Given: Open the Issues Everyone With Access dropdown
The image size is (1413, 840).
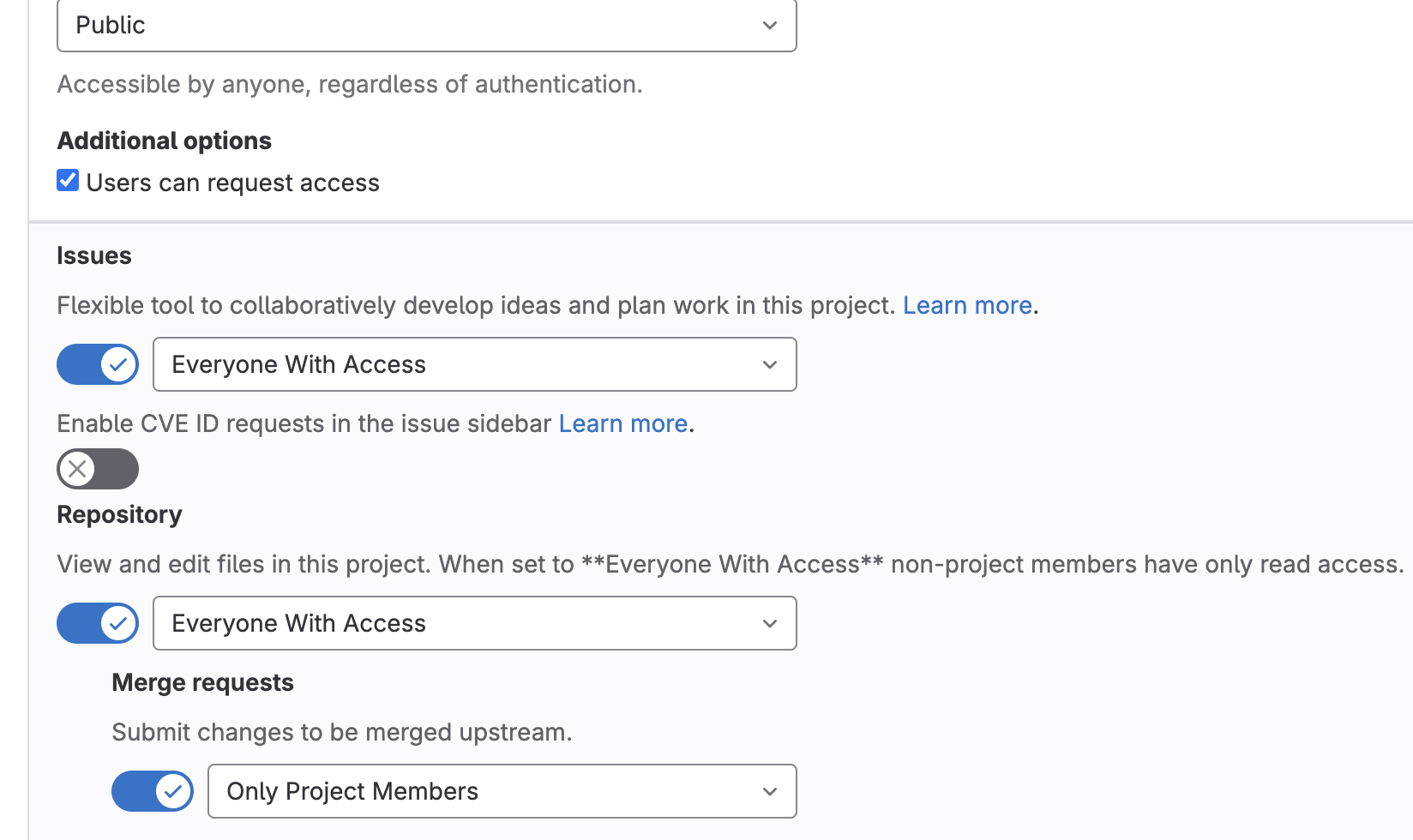Looking at the screenshot, I should pyautogui.click(x=474, y=365).
